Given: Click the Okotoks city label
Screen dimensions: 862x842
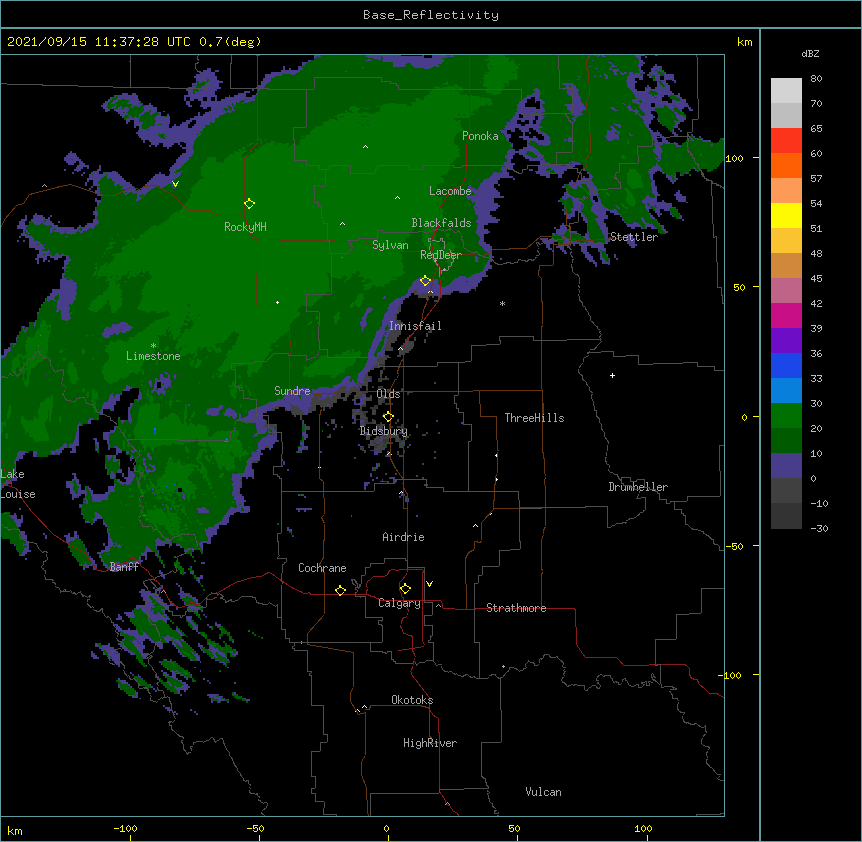Looking at the screenshot, I should tap(412, 700).
